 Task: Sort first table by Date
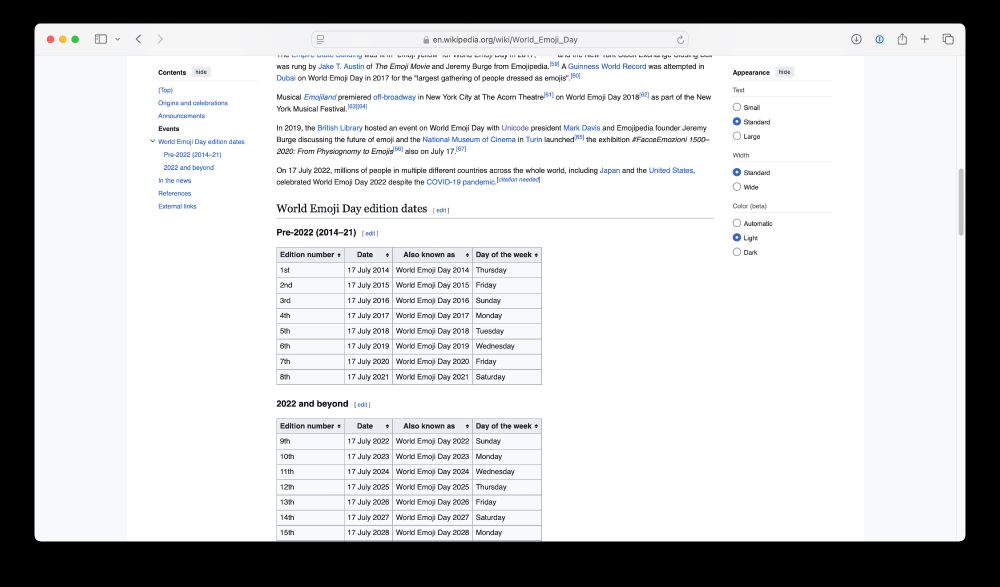[x=369, y=255]
